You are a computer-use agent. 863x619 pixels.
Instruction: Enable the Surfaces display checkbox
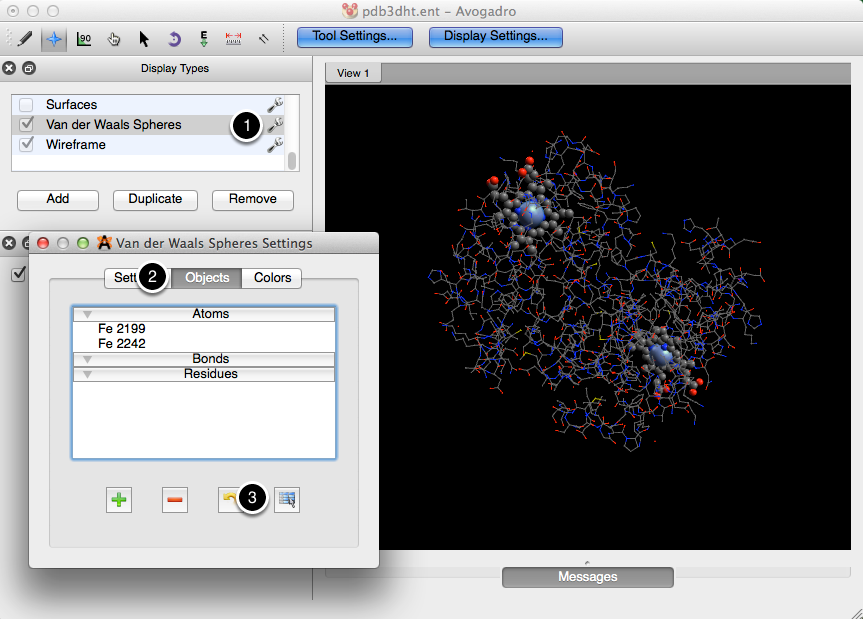pyautogui.click(x=27, y=105)
